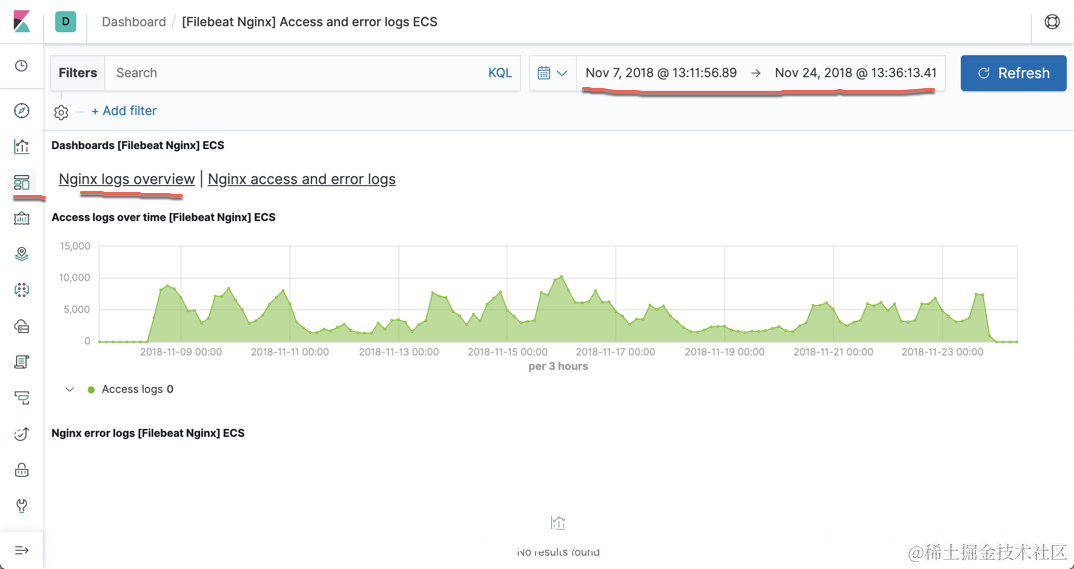This screenshot has width=1074, height=569.
Task: Open Canvas icon in sidebar
Action: tap(22, 218)
